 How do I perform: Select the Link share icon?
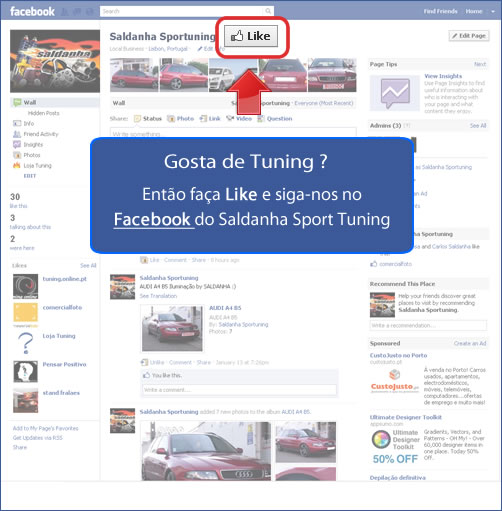click(x=203, y=119)
